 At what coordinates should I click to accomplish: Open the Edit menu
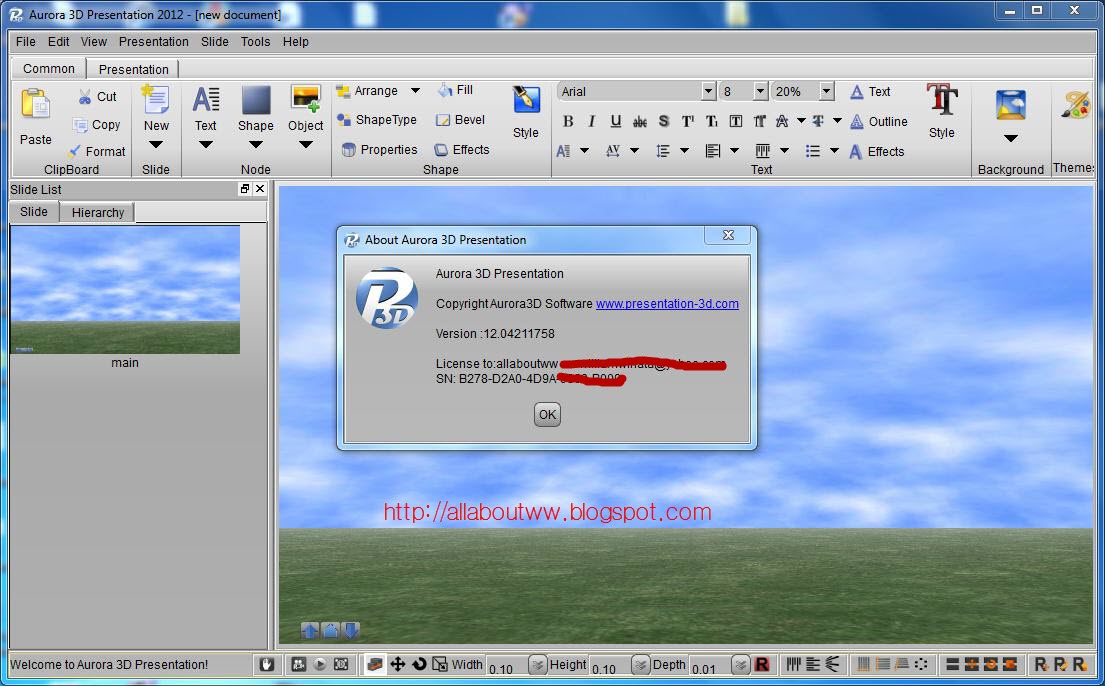coord(58,42)
